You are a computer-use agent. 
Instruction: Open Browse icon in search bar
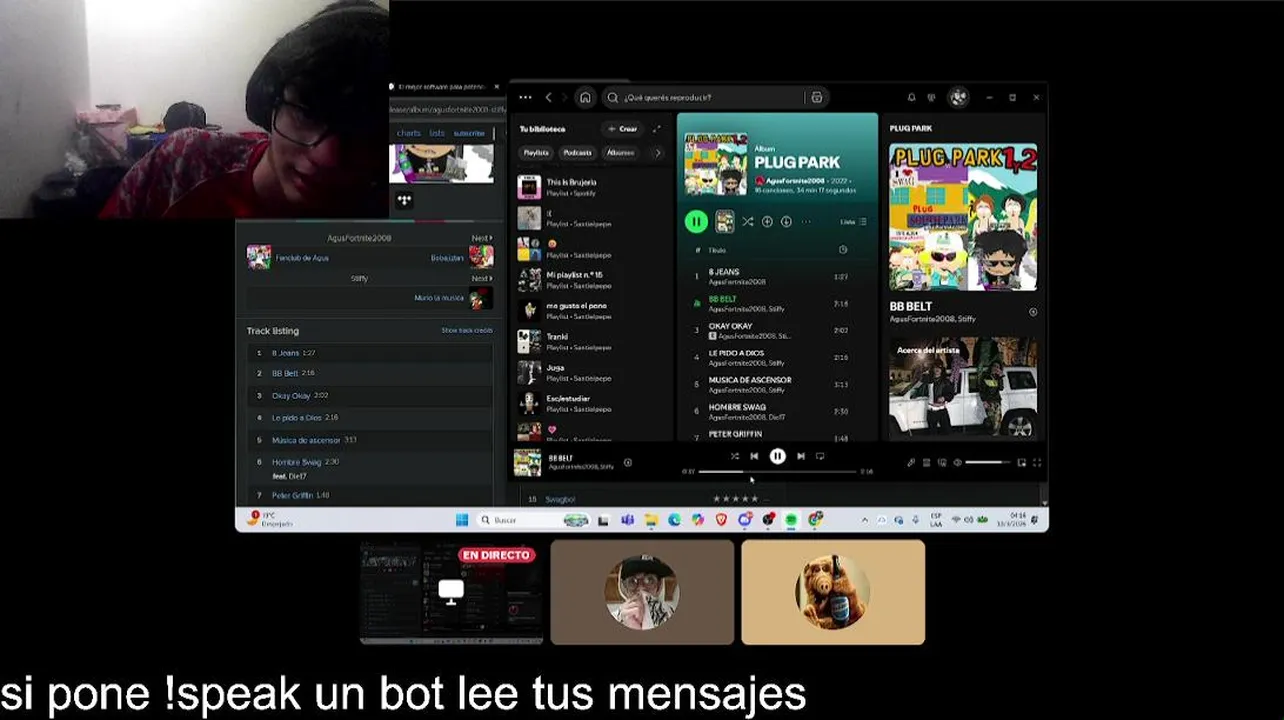coord(817,97)
